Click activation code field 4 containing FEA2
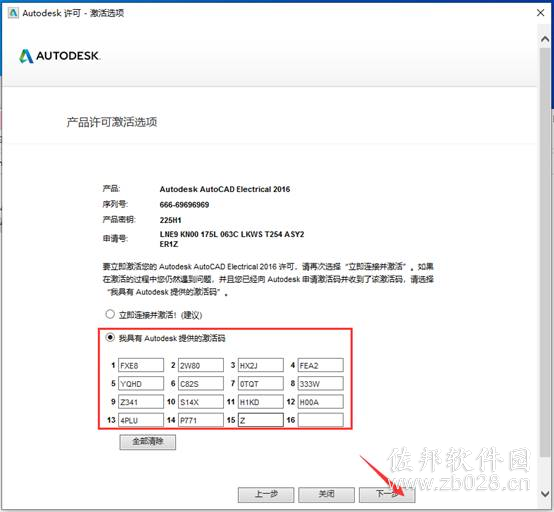Screen dimensions: 554x512 tap(320, 365)
